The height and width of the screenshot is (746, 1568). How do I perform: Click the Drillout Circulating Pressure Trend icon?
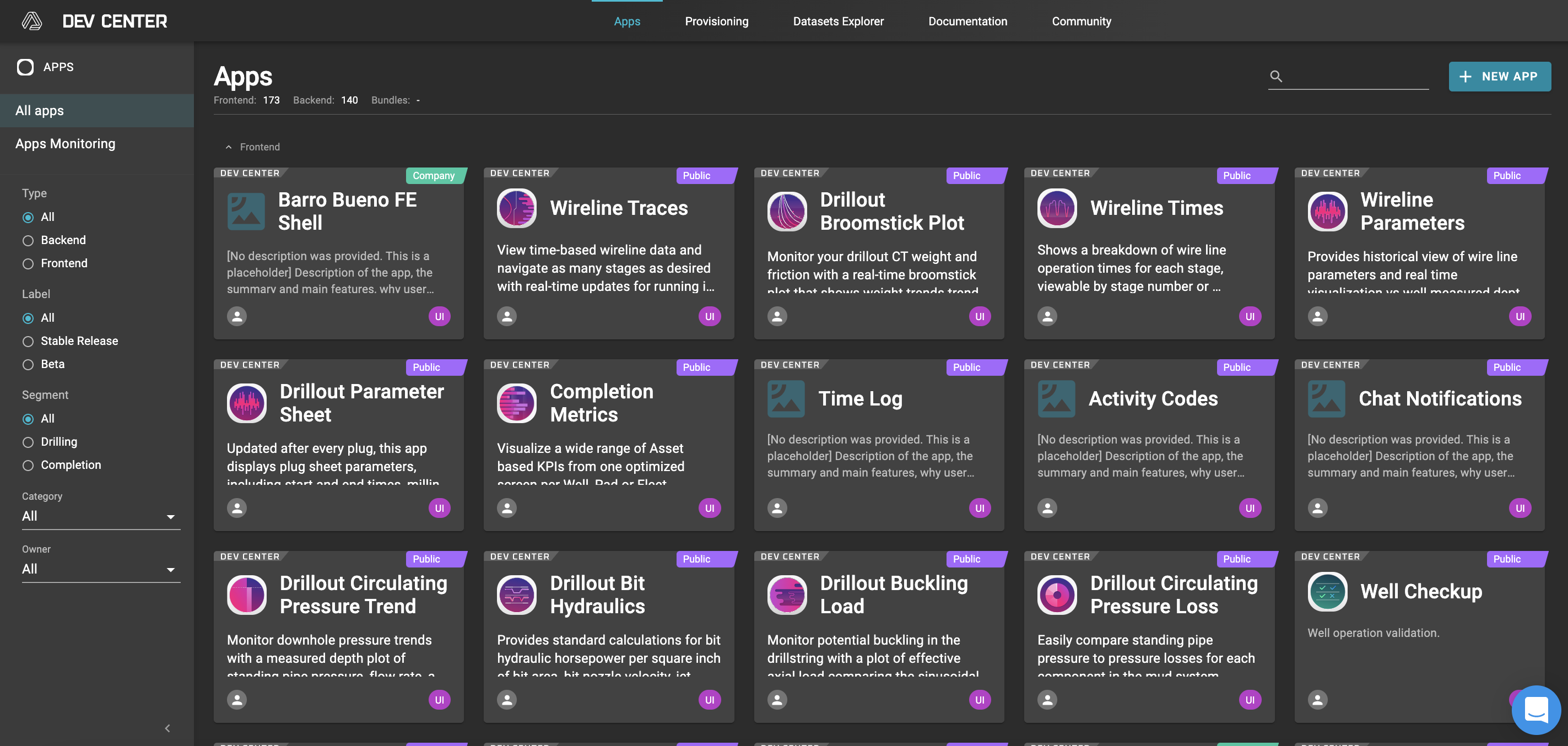(x=246, y=594)
